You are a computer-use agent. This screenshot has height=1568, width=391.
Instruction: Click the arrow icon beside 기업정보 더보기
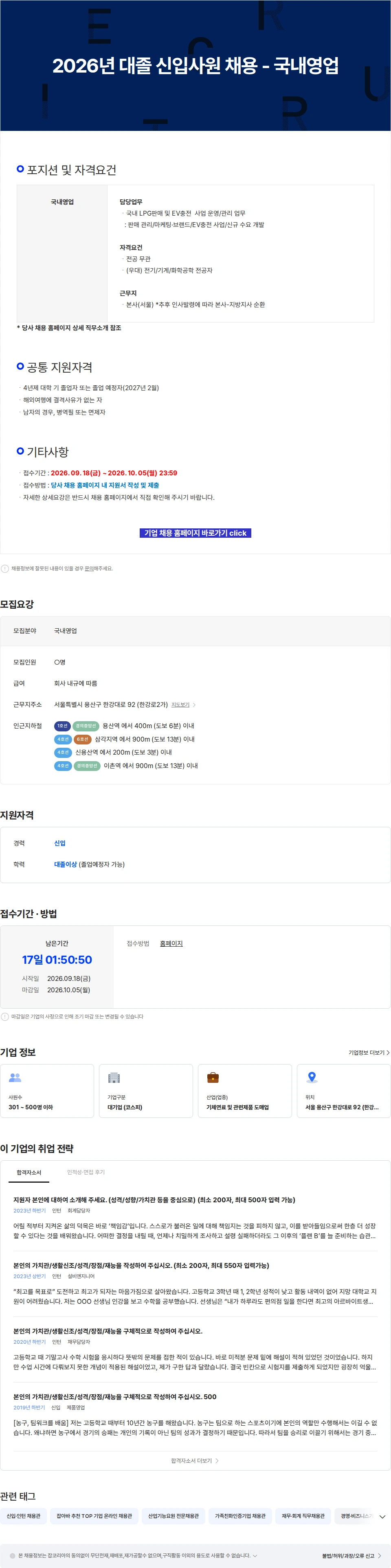point(388,1052)
